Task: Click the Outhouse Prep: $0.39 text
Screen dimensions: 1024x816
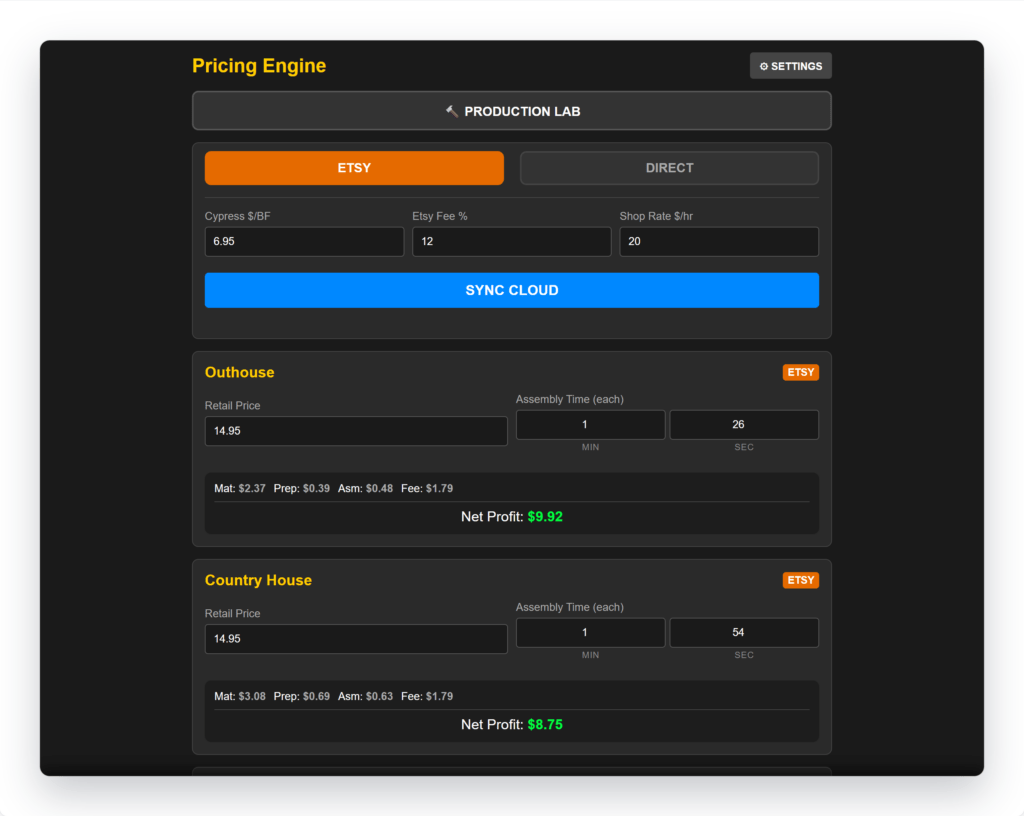Action: tap(302, 488)
